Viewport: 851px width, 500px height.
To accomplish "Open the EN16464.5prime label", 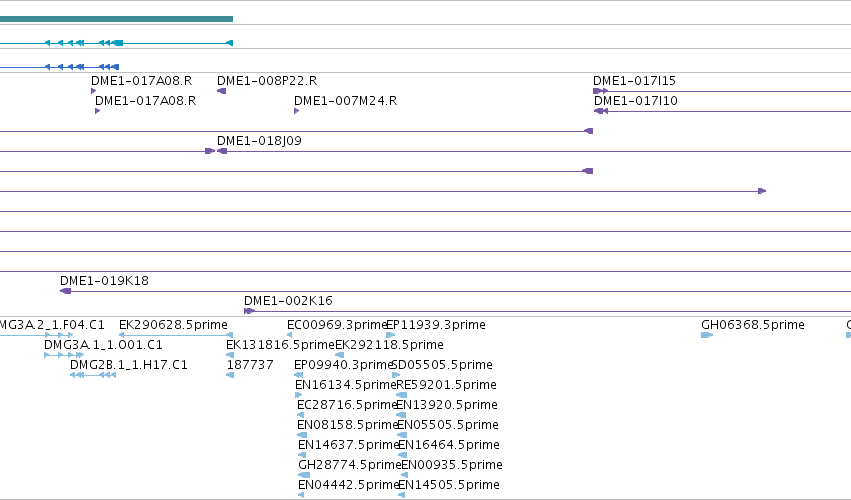I will (x=449, y=446).
